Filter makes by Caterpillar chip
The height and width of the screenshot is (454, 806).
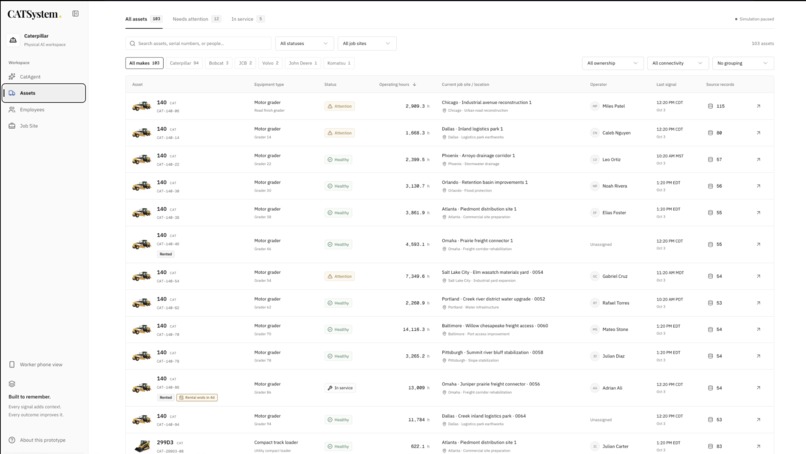tap(184, 63)
